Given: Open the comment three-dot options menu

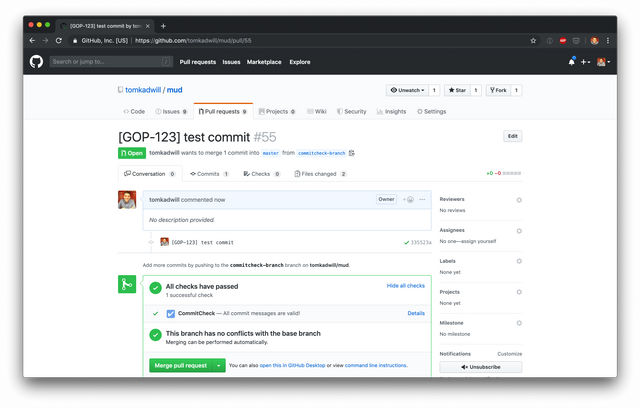Looking at the screenshot, I should click(422, 200).
